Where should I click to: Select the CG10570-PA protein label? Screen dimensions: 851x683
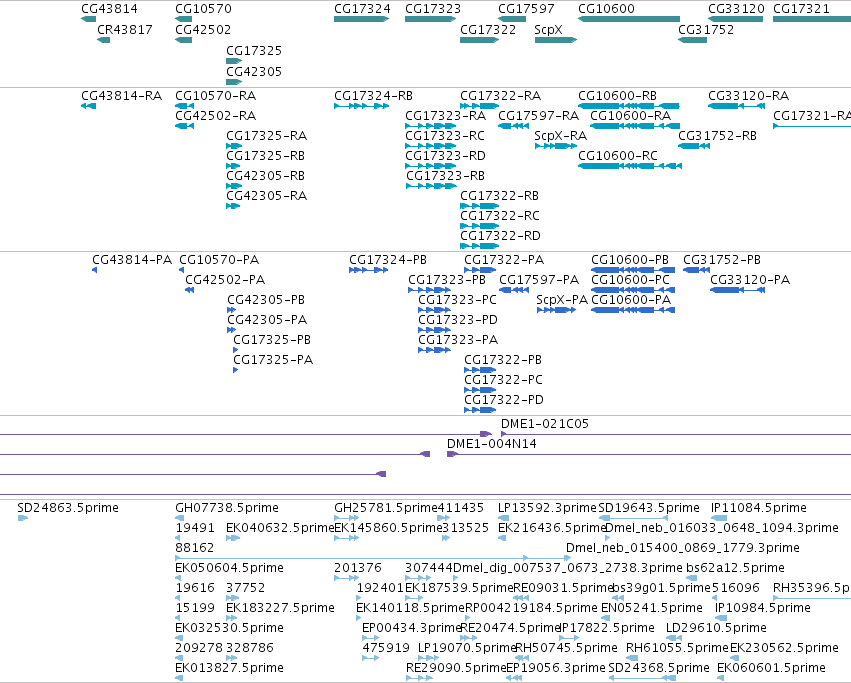[x=219, y=260]
